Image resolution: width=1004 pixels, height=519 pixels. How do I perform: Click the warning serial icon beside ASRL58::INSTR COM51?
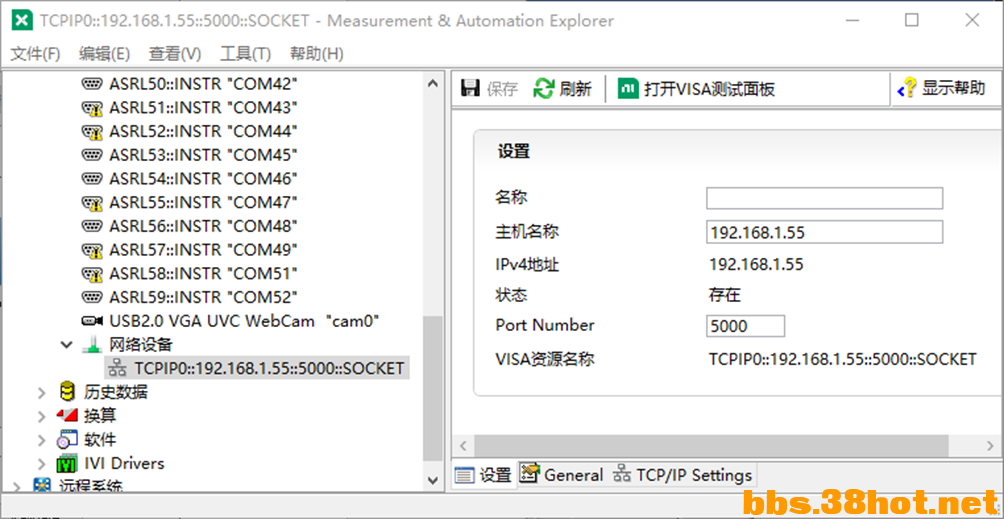(x=92, y=274)
